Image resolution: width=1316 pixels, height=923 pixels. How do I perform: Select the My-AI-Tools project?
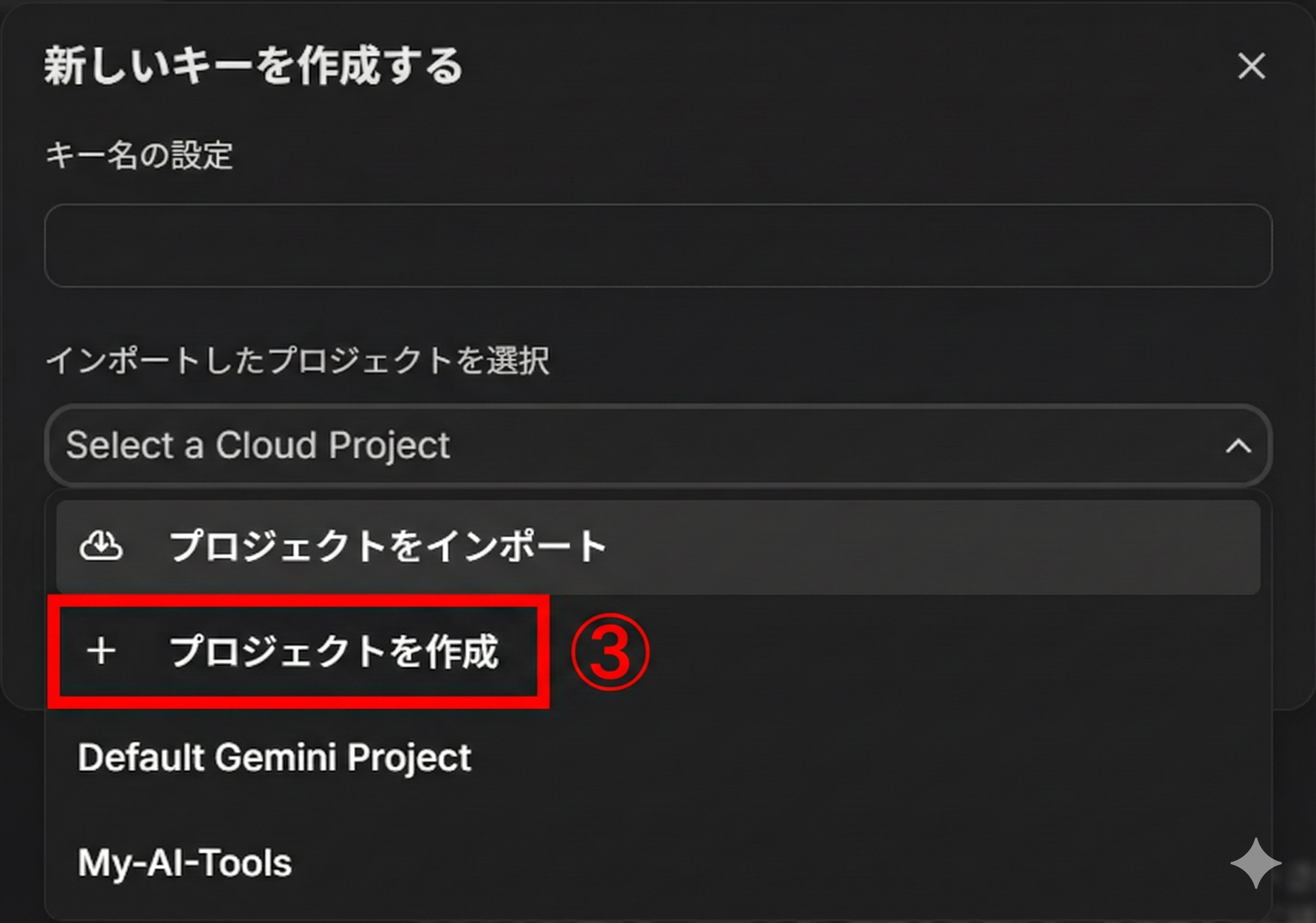185,863
